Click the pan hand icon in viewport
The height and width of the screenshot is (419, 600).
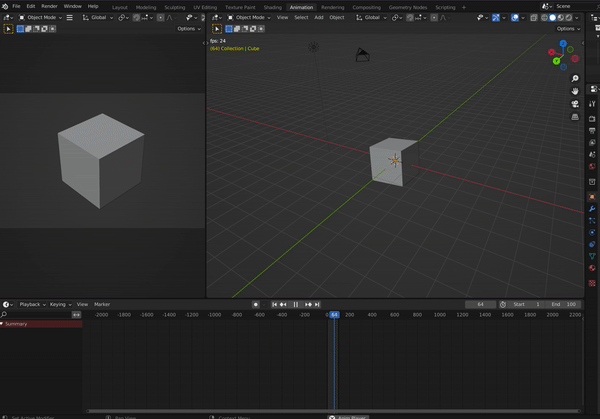[x=575, y=91]
